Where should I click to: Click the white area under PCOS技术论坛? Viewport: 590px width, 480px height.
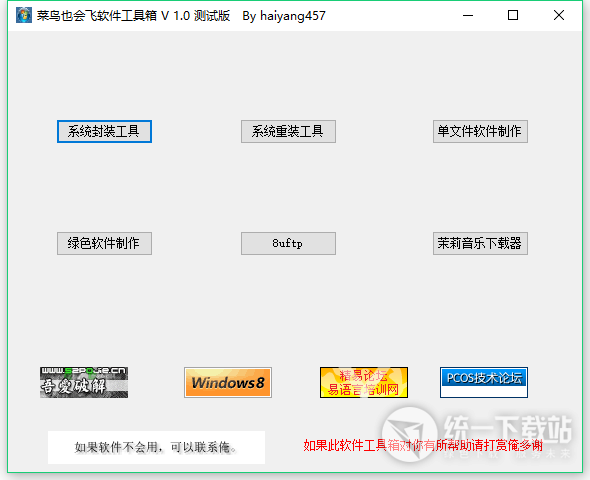pos(484,391)
